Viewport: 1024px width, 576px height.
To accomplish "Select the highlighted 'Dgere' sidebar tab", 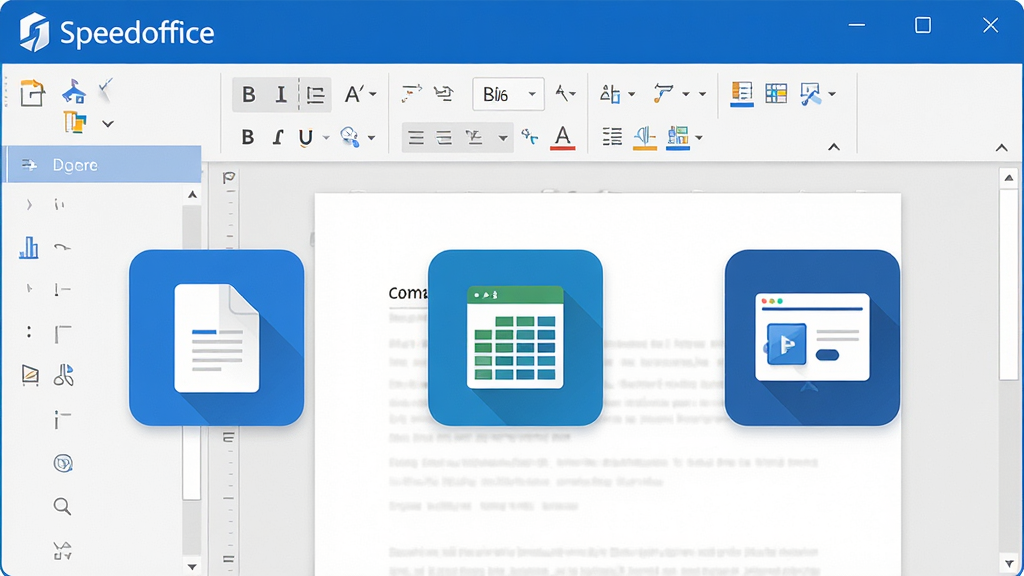I will [103, 165].
